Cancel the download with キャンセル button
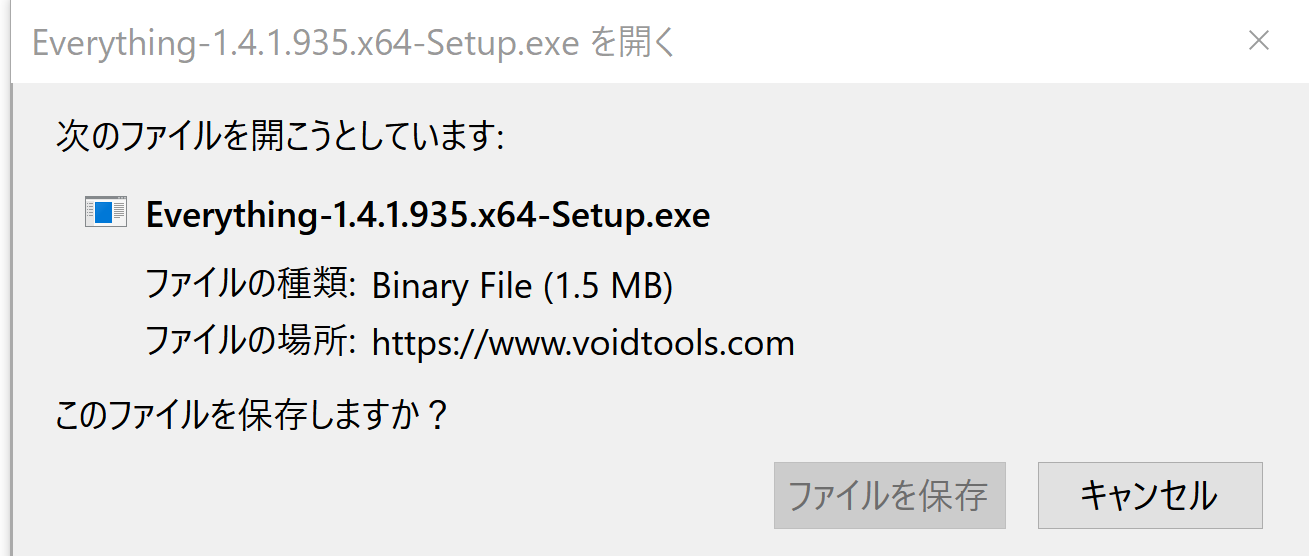1309x556 pixels. (1150, 495)
